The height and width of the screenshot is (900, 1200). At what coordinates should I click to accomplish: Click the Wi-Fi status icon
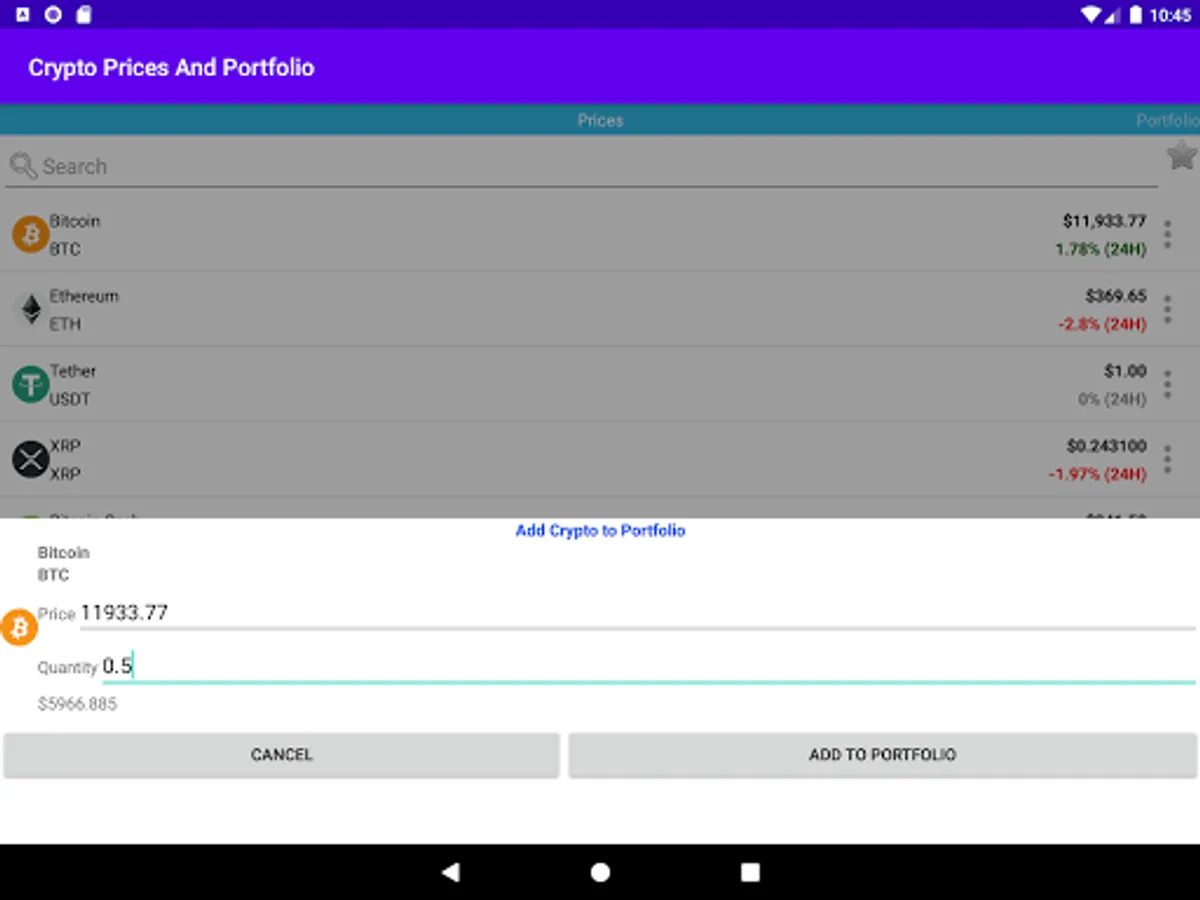click(x=1090, y=15)
